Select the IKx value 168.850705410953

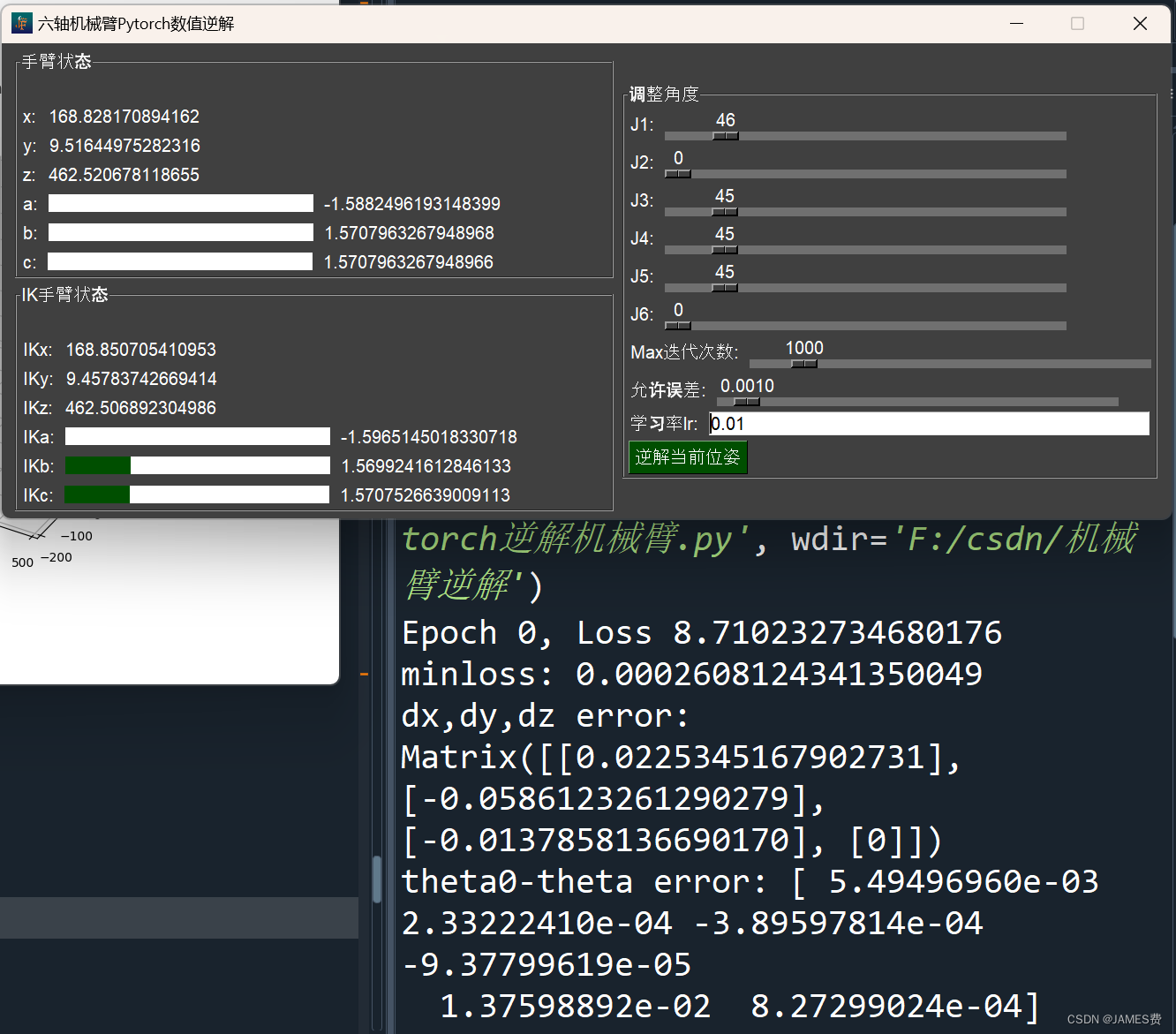coord(141,350)
